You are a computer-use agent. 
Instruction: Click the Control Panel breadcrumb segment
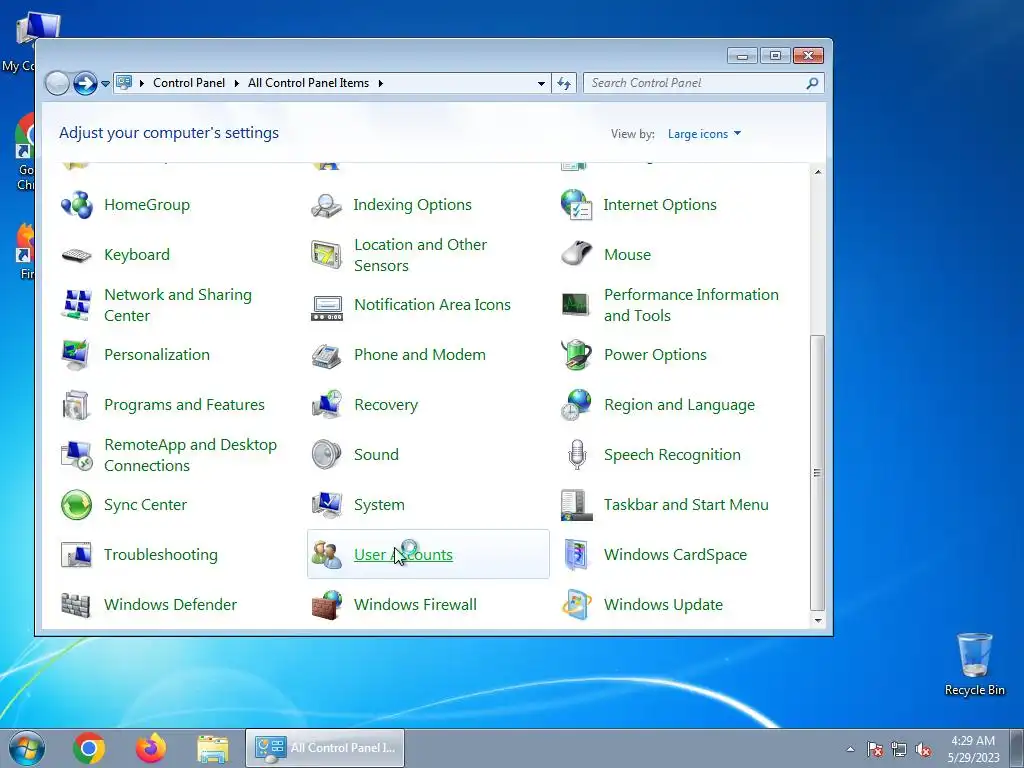tap(189, 83)
